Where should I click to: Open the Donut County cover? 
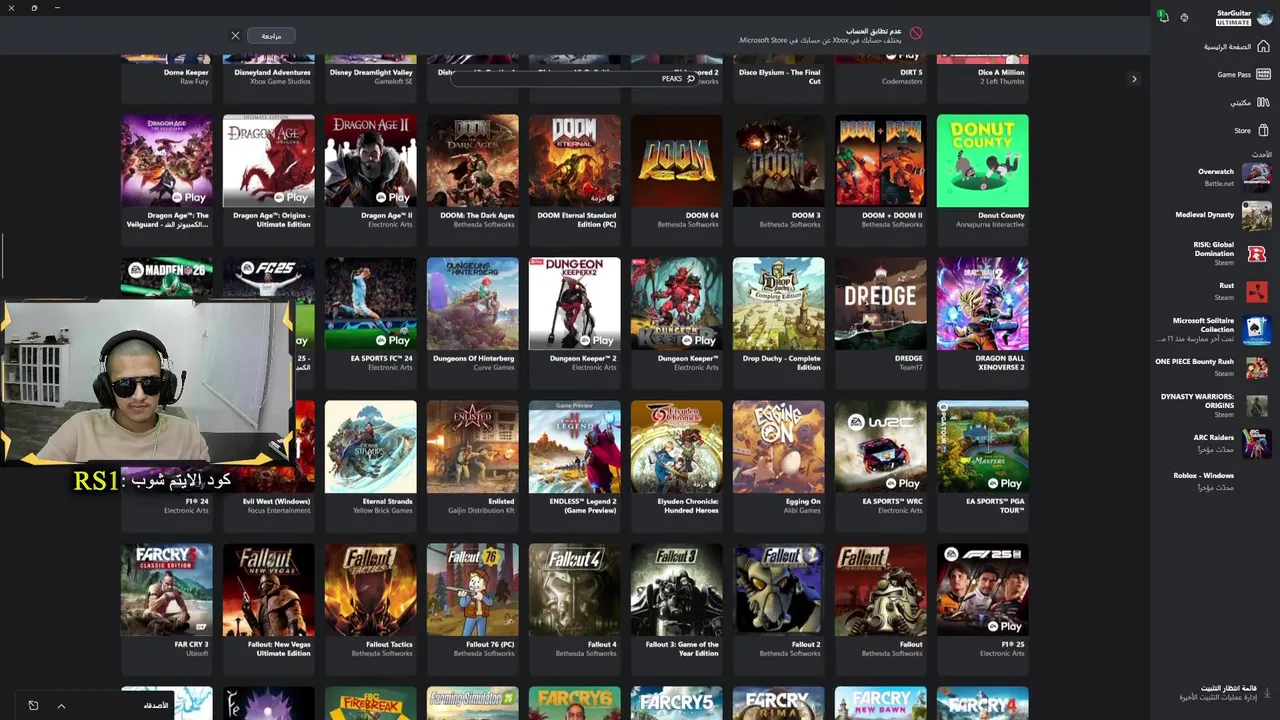pyautogui.click(x=983, y=161)
